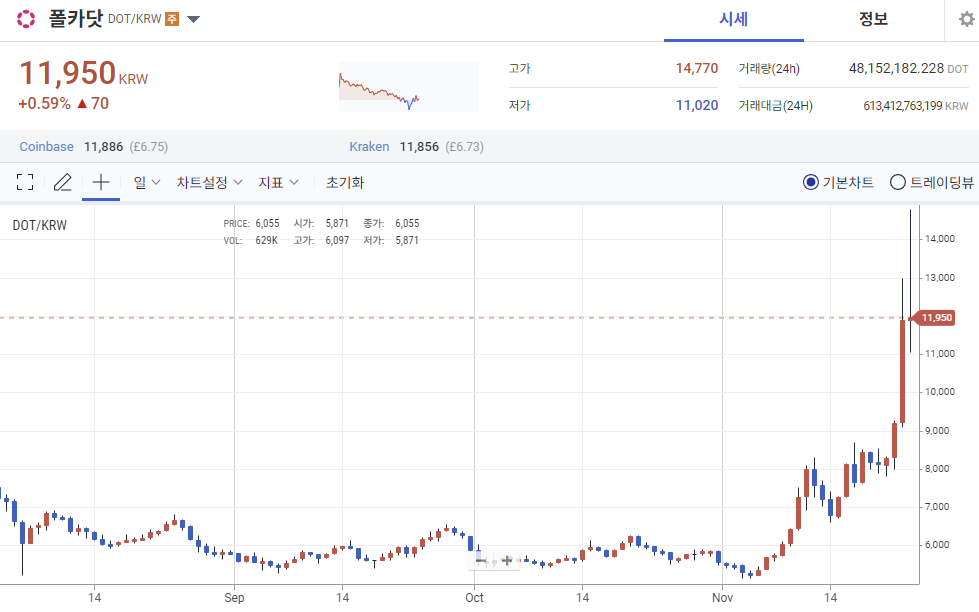This screenshot has width=979, height=612.
Task: Click the orange 주 caution badge
Action: (x=172, y=19)
